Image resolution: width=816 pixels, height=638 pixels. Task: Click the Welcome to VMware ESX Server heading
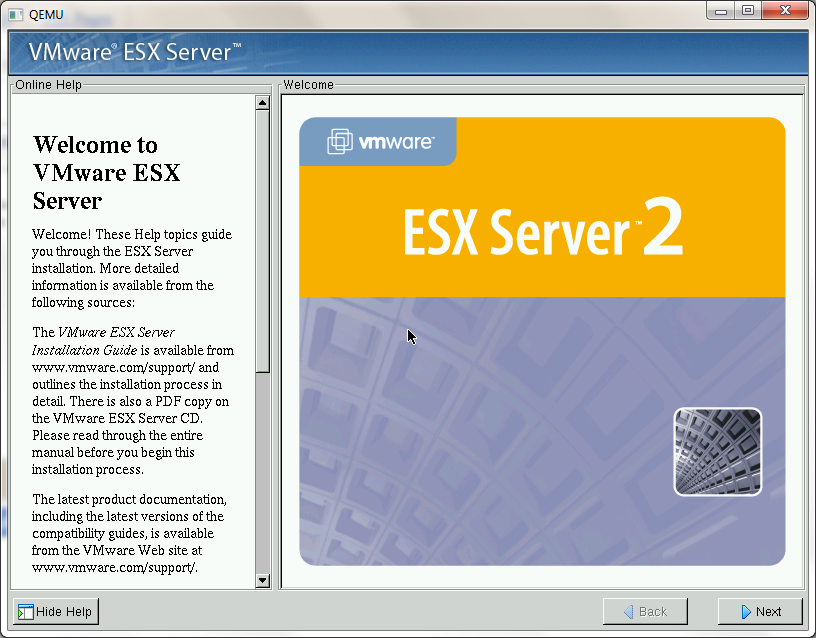106,172
